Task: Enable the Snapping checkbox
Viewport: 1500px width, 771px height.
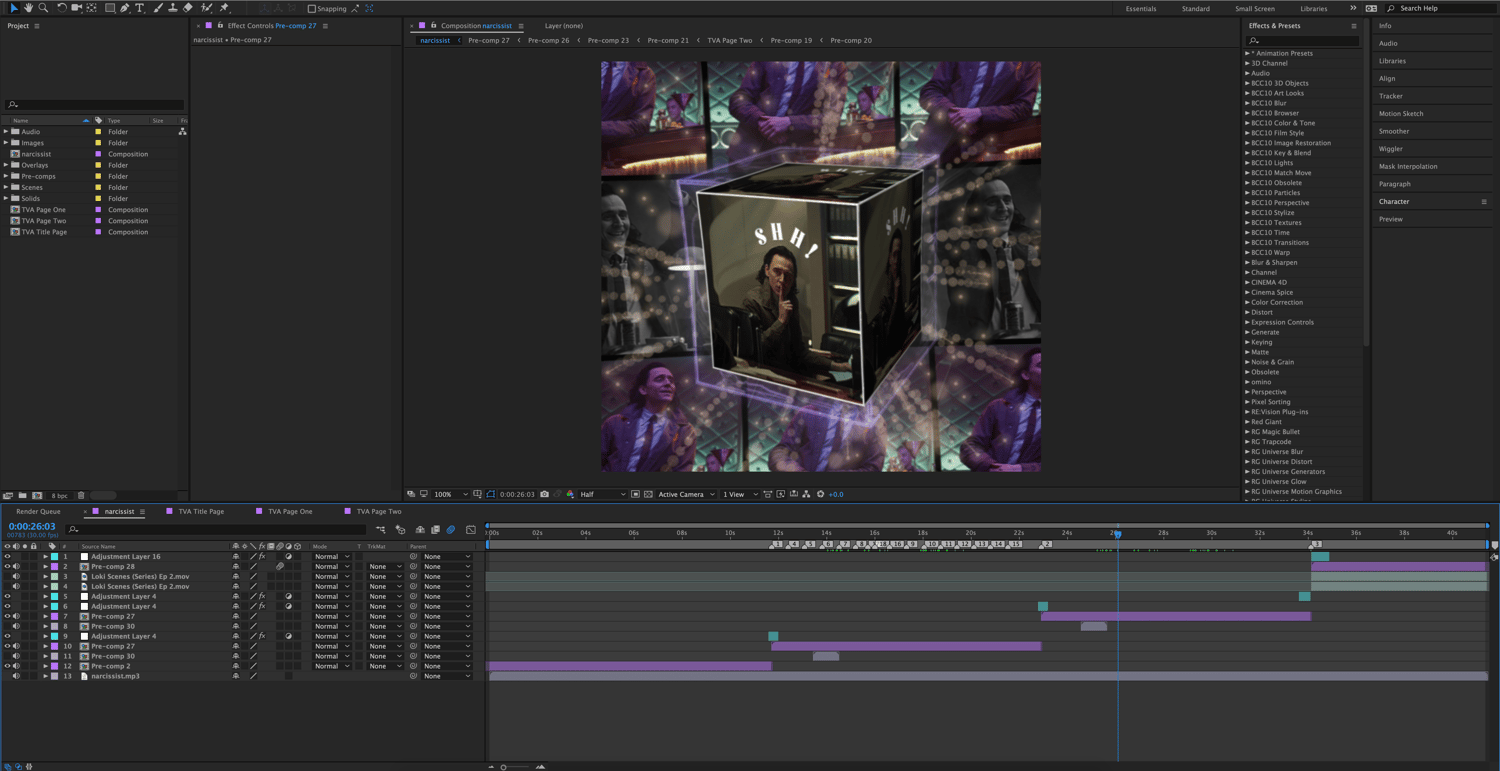Action: 312,8
